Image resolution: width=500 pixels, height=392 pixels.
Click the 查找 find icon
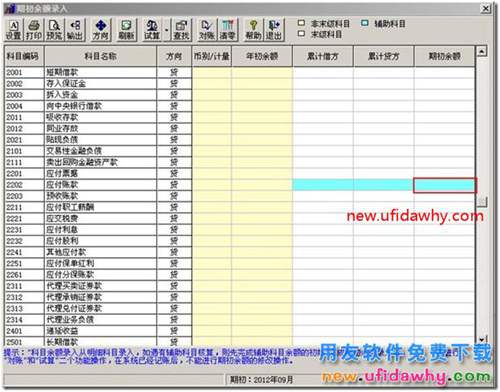click(x=182, y=30)
